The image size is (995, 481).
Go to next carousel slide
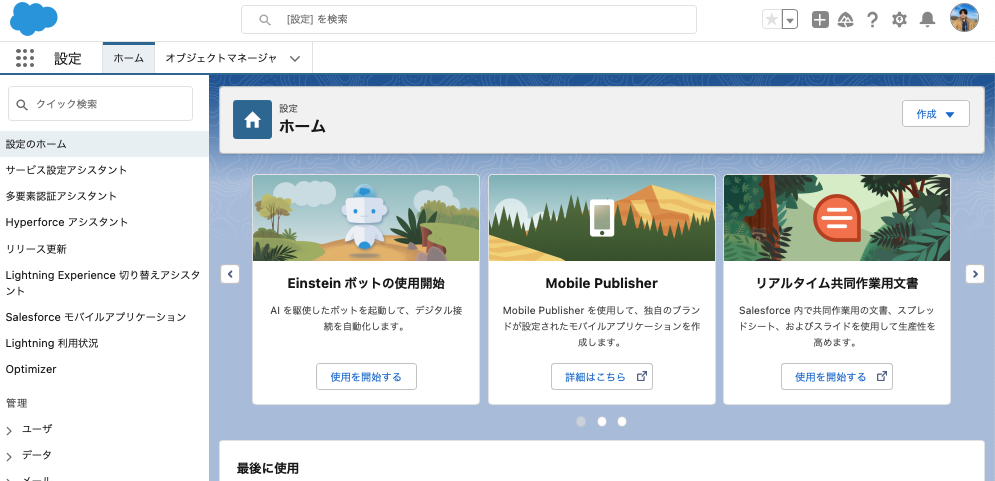[x=975, y=274]
